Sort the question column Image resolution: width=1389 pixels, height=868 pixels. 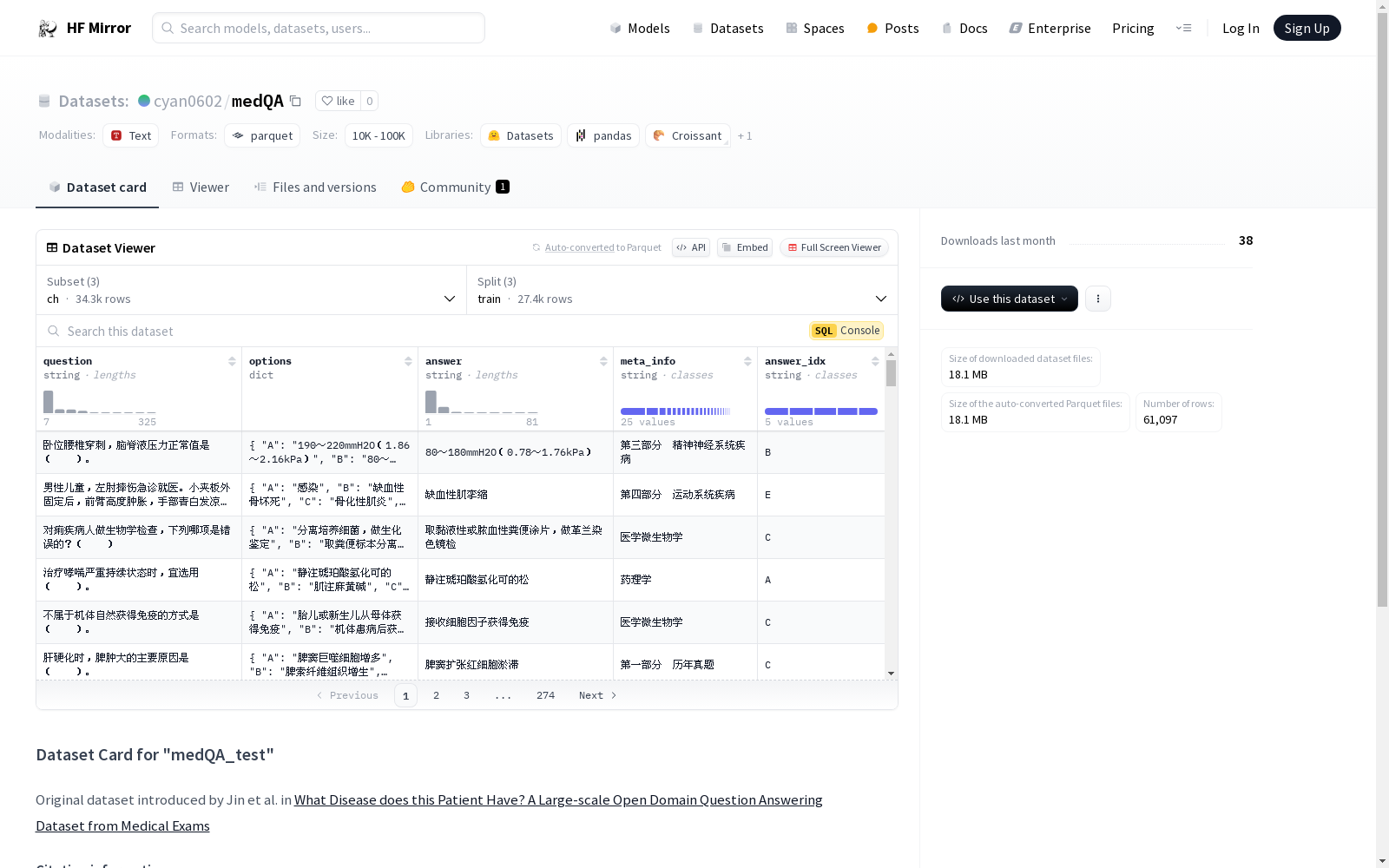232,361
